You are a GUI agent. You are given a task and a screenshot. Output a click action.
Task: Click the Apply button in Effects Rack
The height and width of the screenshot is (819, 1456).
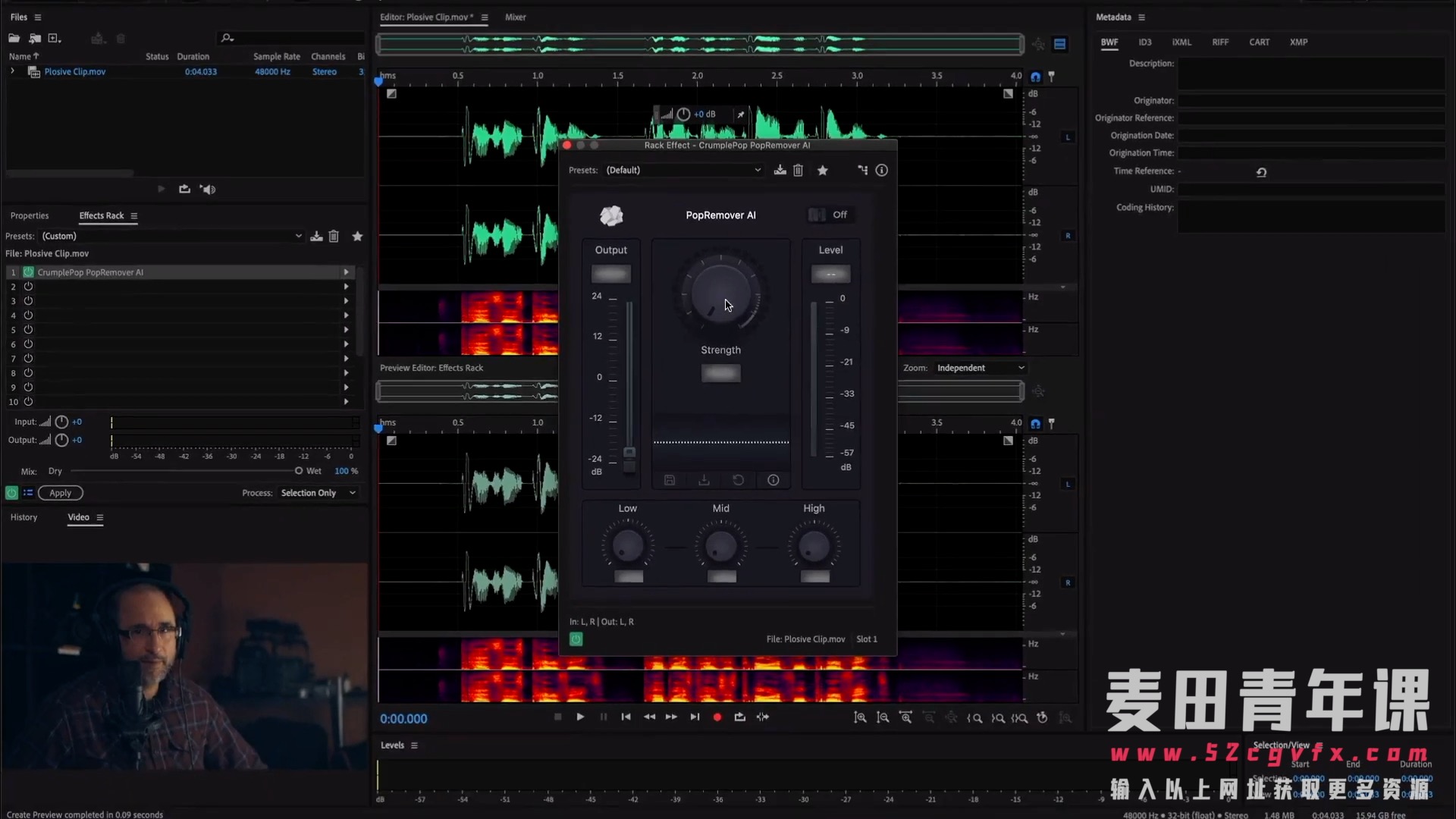click(60, 493)
